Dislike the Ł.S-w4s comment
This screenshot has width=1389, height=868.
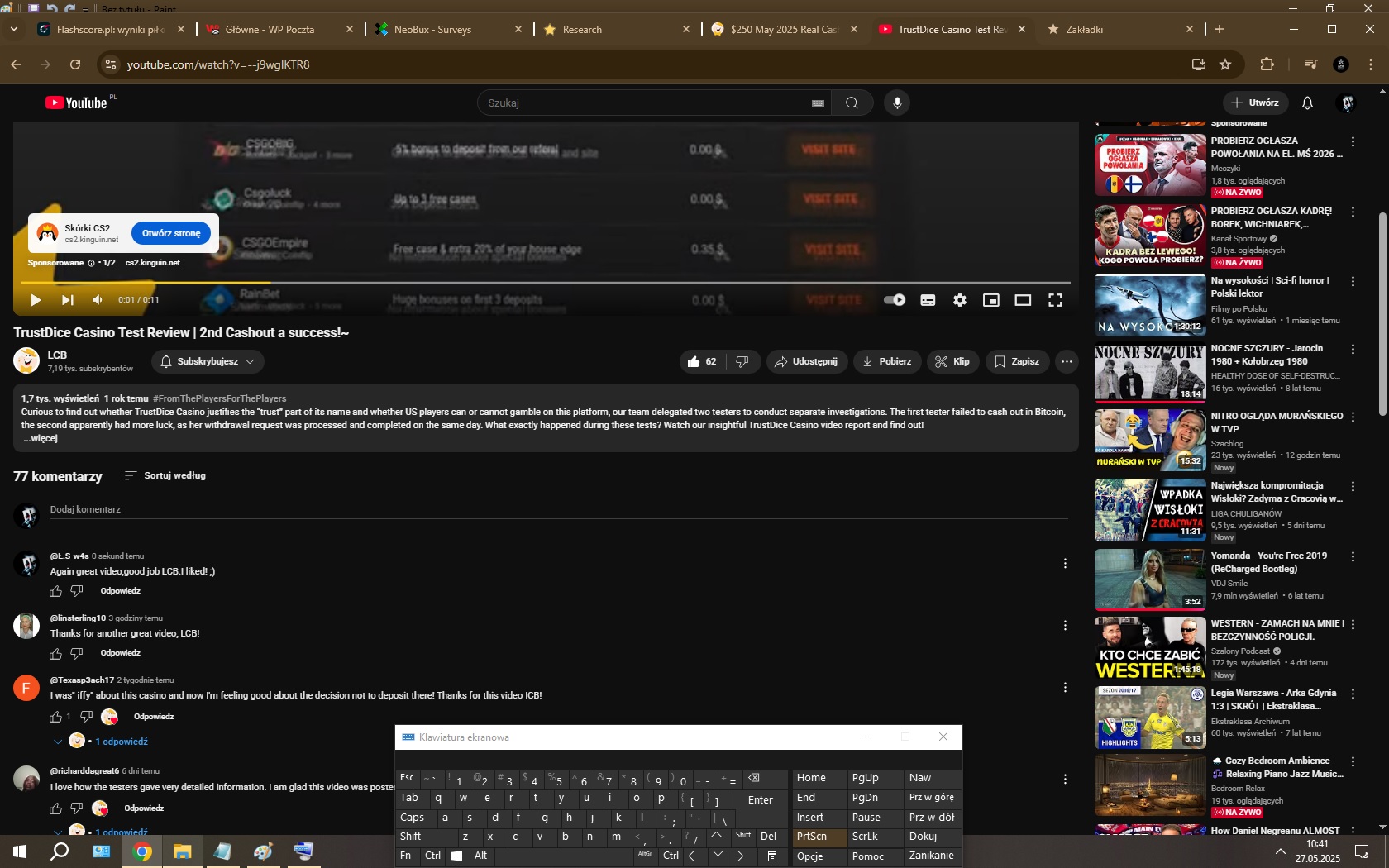77,591
